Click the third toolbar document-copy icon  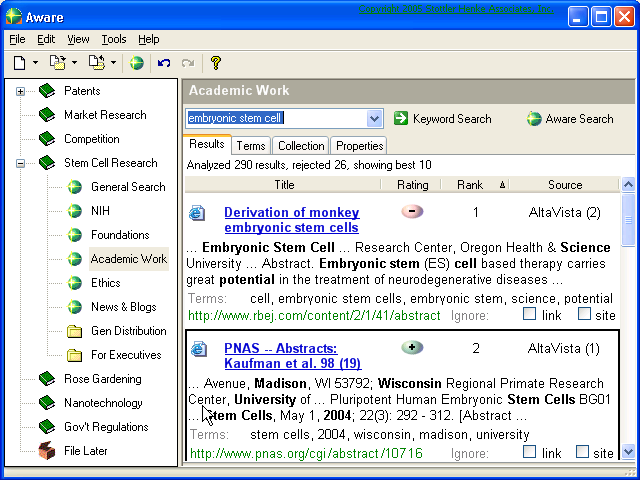pos(97,63)
